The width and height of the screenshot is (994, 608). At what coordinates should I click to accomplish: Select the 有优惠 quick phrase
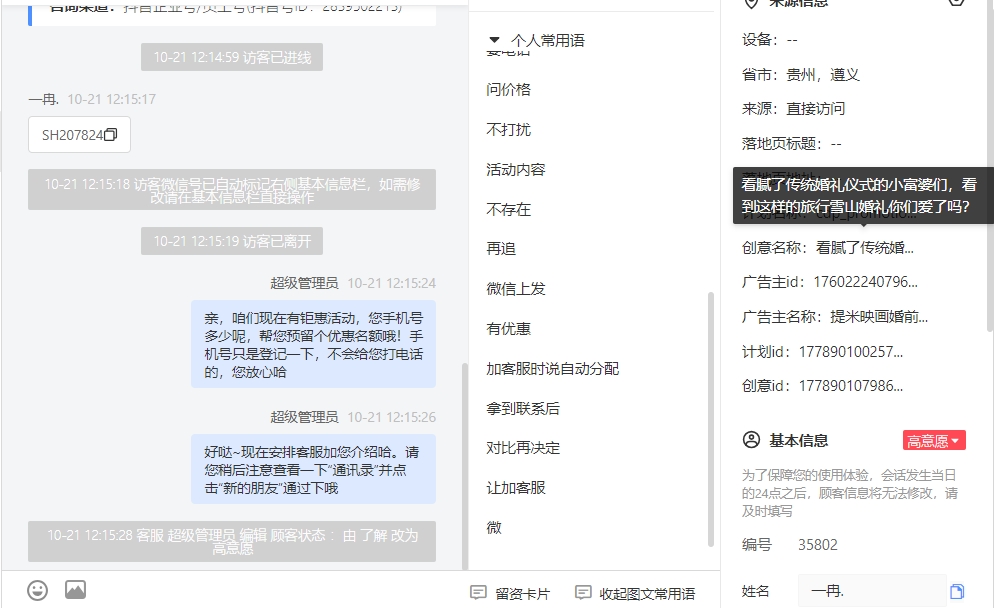click(508, 328)
